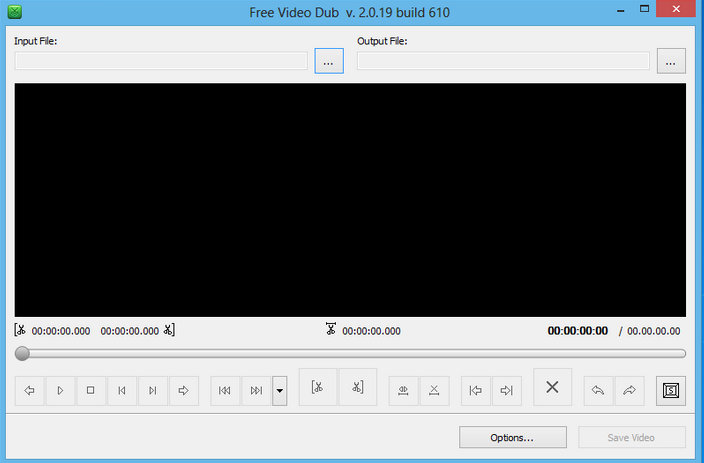The image size is (704, 463).
Task: Click the select-all range toolbar button
Action: [x=403, y=391]
